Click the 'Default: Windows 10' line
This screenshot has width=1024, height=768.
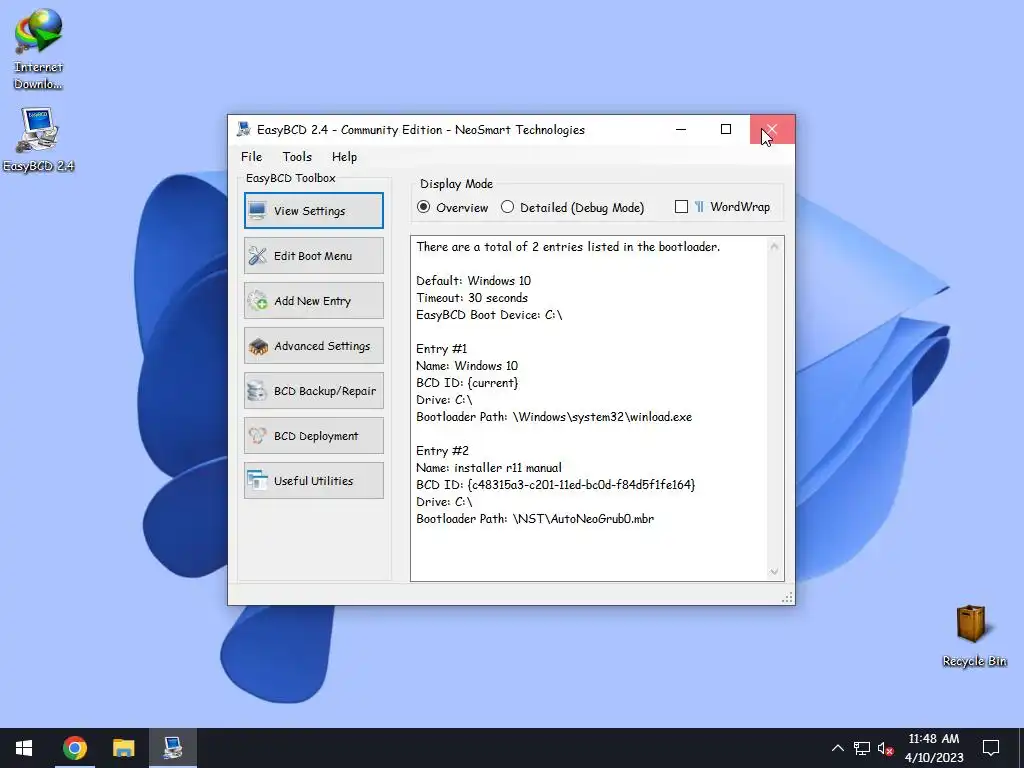[x=473, y=281]
